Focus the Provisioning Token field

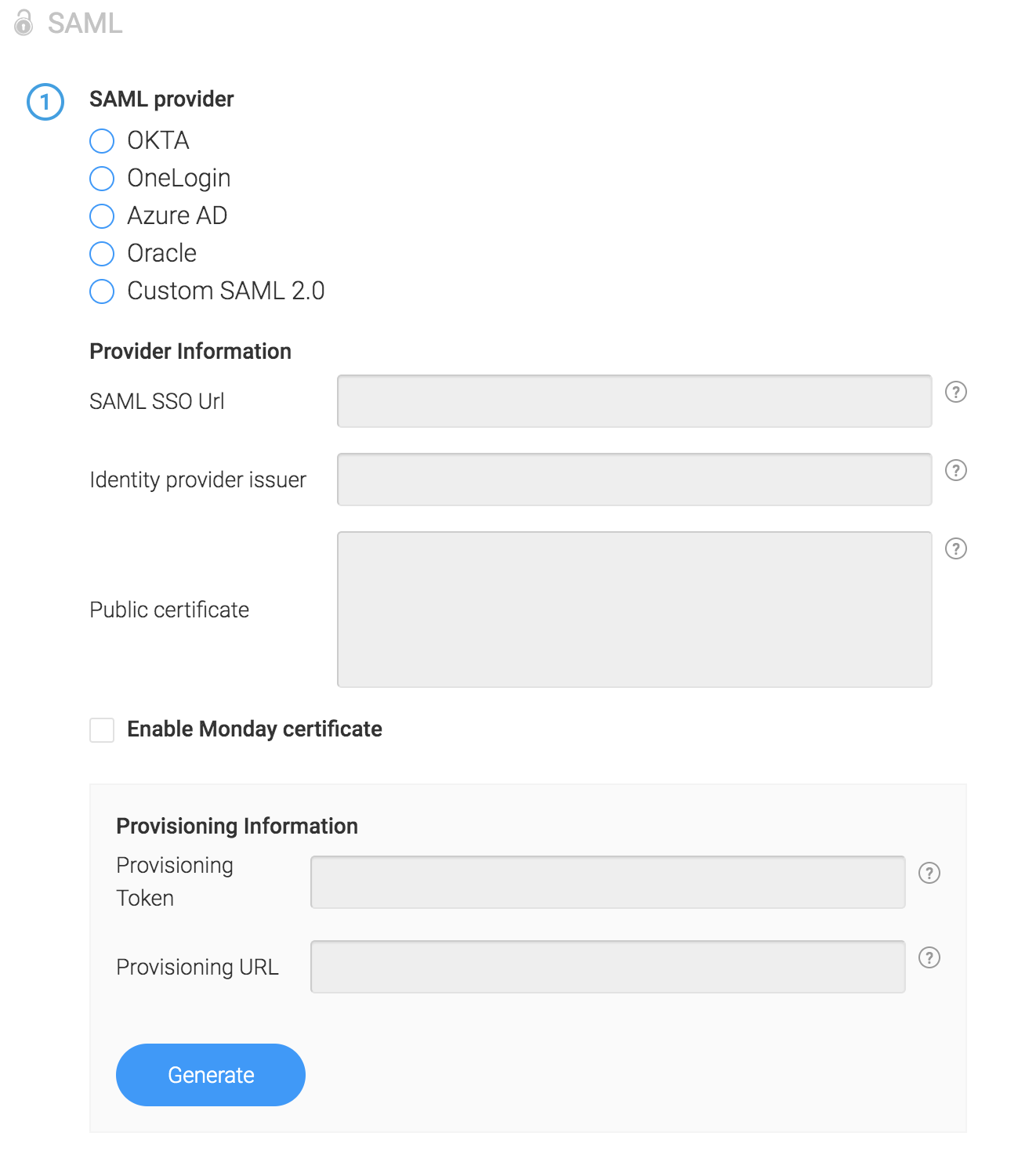point(608,882)
